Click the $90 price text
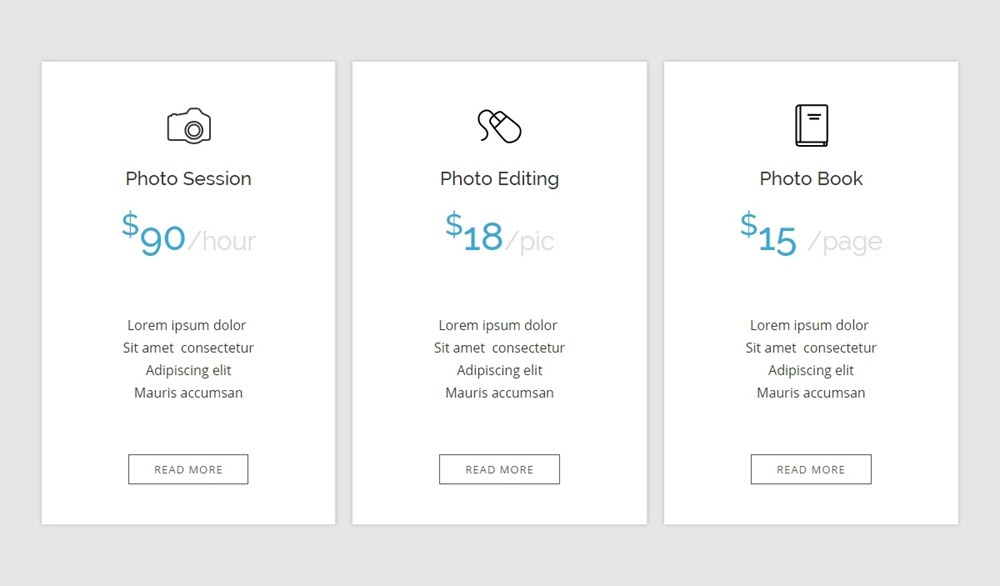Viewport: 1000px width, 586px height. (x=154, y=233)
